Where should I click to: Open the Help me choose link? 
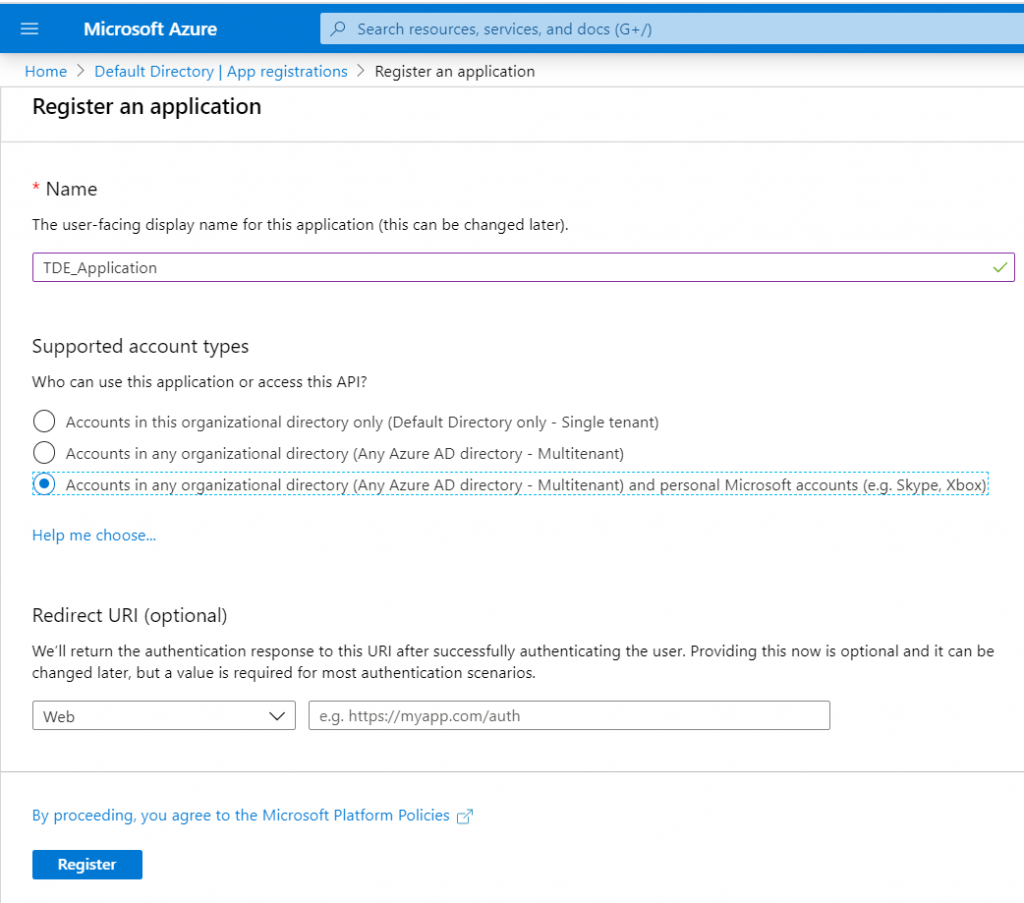tap(93, 535)
